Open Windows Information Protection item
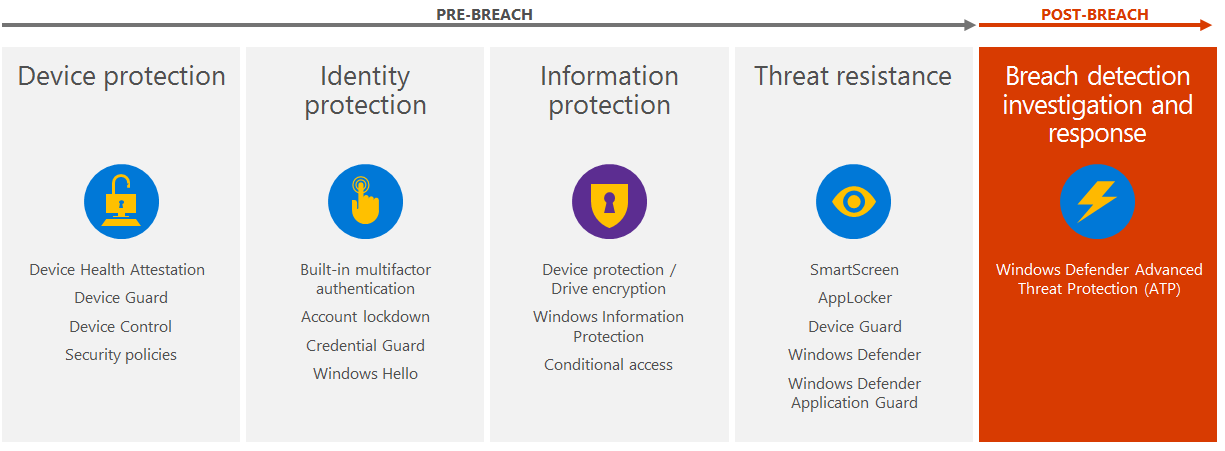Screen dimensions: 1225x451 pos(608,327)
